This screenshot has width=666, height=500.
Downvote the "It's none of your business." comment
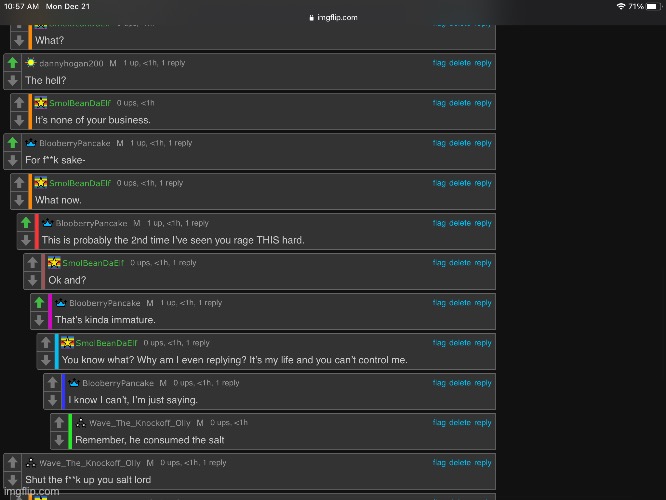click(19, 120)
